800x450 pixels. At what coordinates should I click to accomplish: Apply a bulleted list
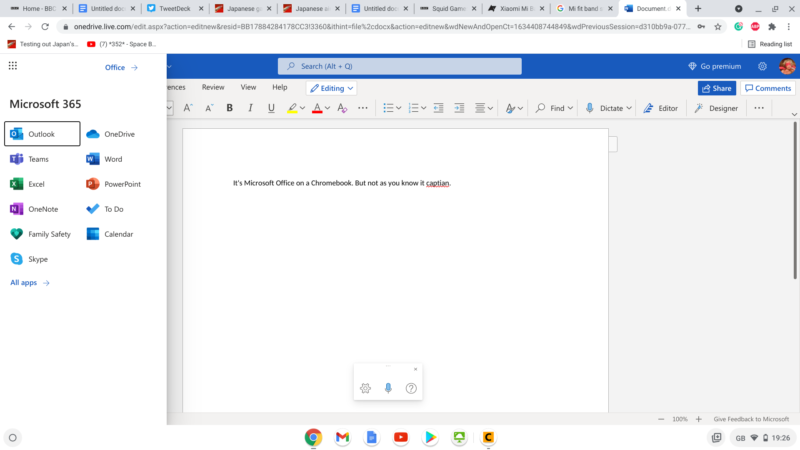tap(388, 108)
